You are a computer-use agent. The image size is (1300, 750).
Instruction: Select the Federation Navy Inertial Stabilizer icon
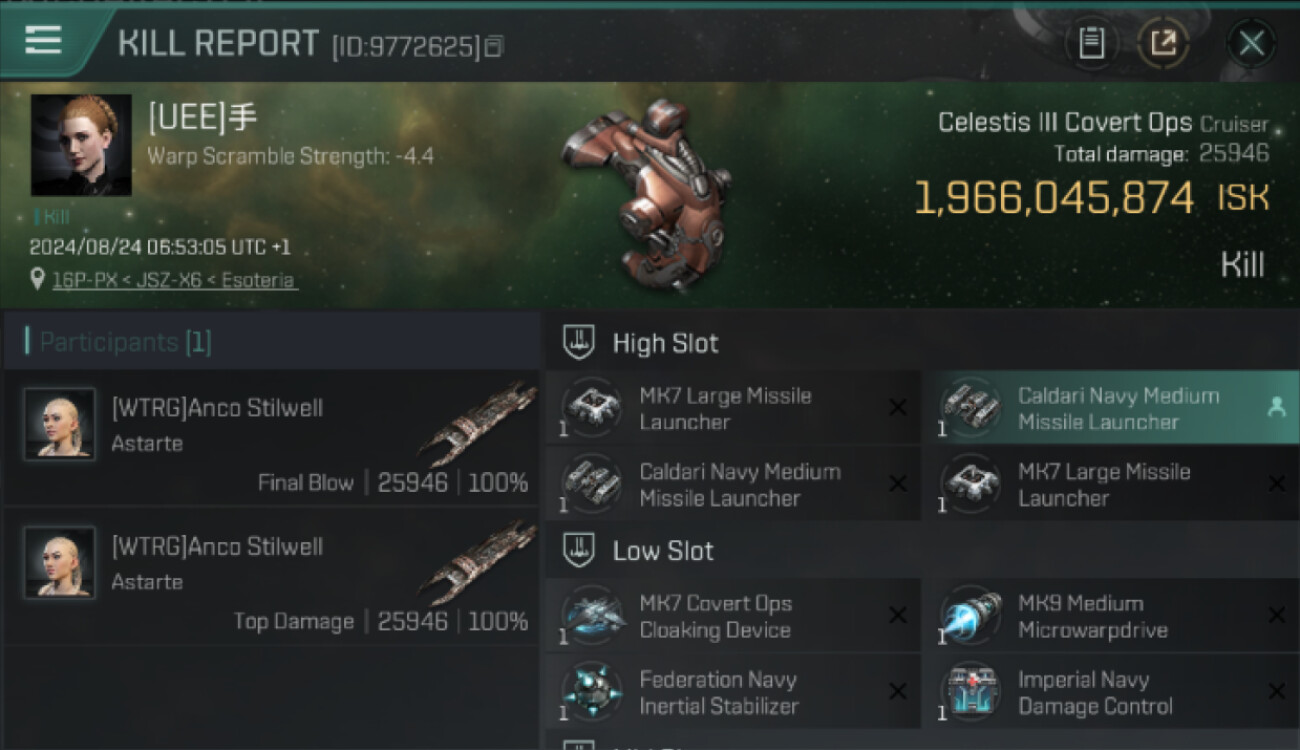coord(593,693)
